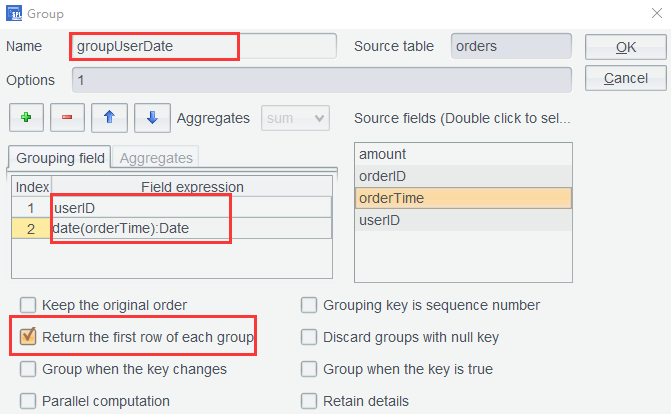Click the blue move-up arrow icon
671x414 pixels.
[109, 117]
